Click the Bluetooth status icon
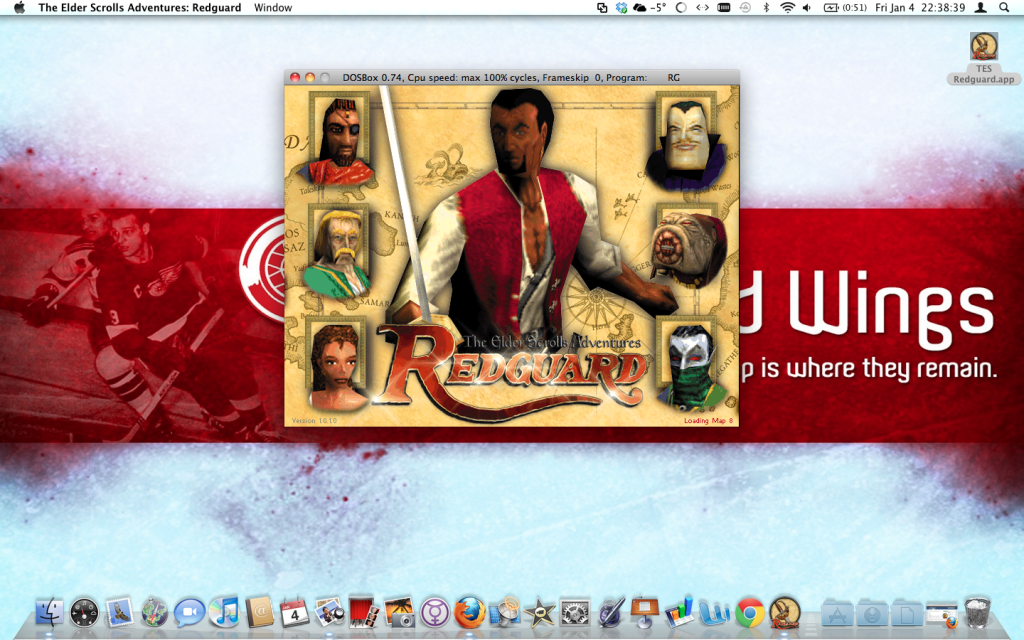This screenshot has width=1024, height=640. (766, 8)
